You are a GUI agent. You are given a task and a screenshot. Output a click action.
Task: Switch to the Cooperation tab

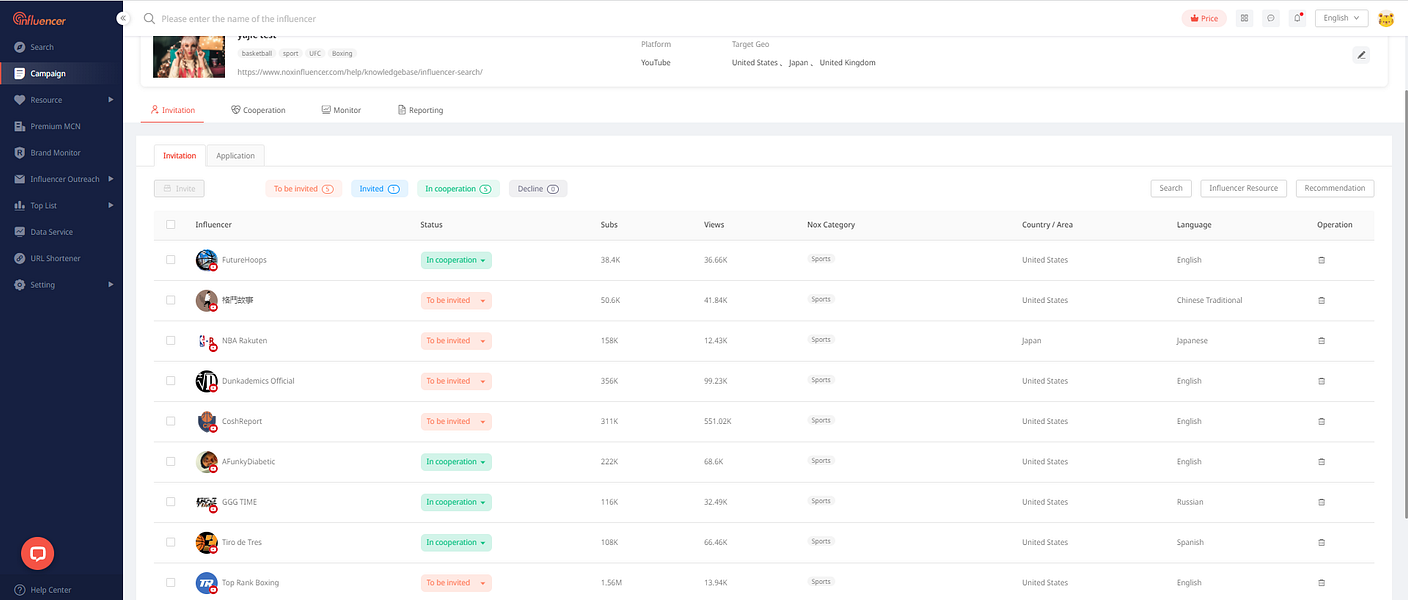[258, 110]
